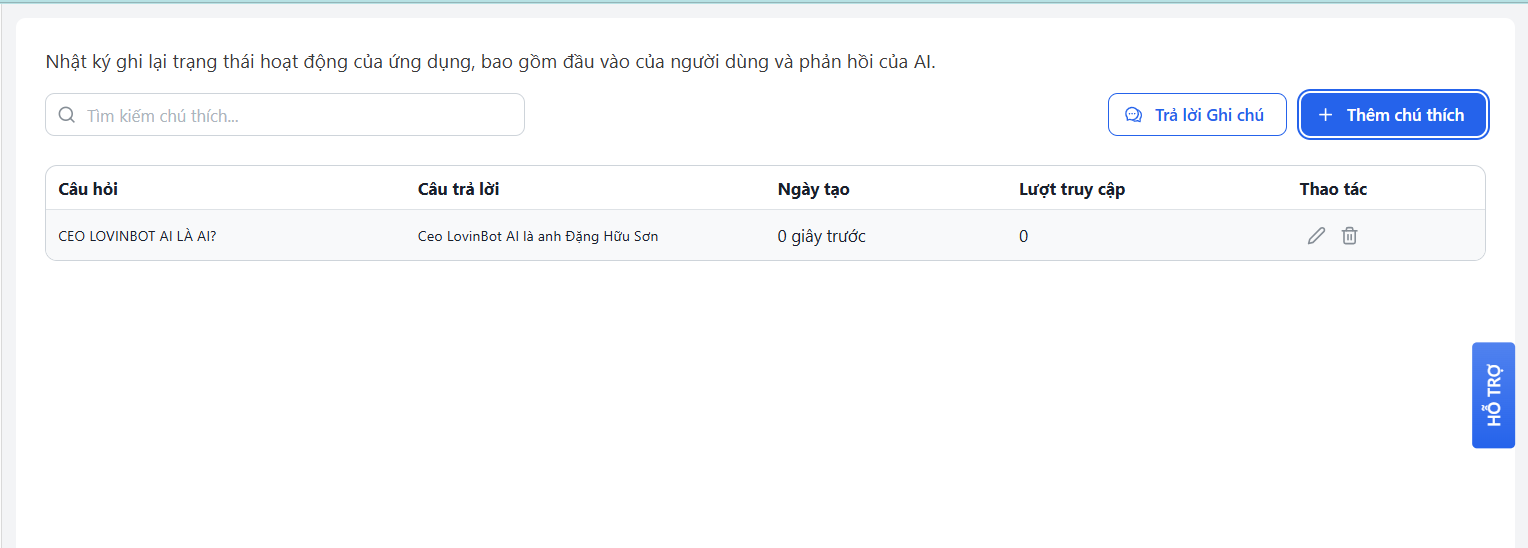Open the vertical HỖ TRỢ support tab
The image size is (1528, 548).
(x=1493, y=395)
